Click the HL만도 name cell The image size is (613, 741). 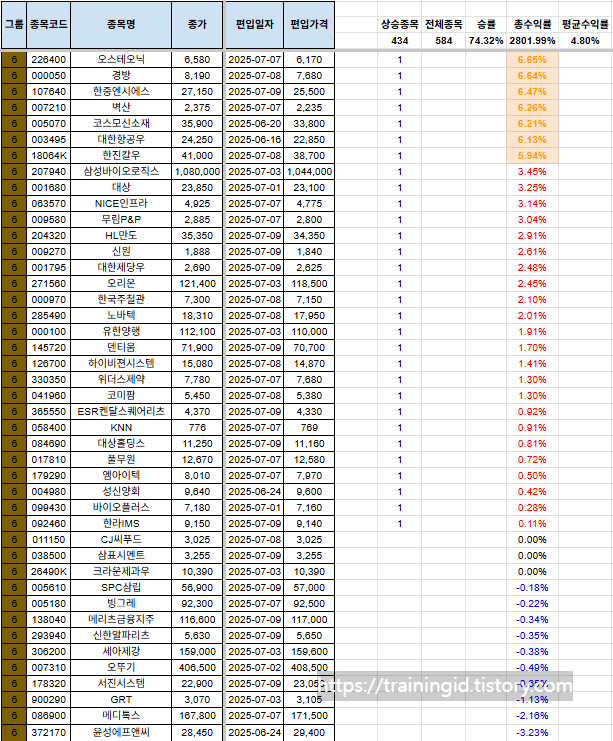pyautogui.click(x=121, y=236)
